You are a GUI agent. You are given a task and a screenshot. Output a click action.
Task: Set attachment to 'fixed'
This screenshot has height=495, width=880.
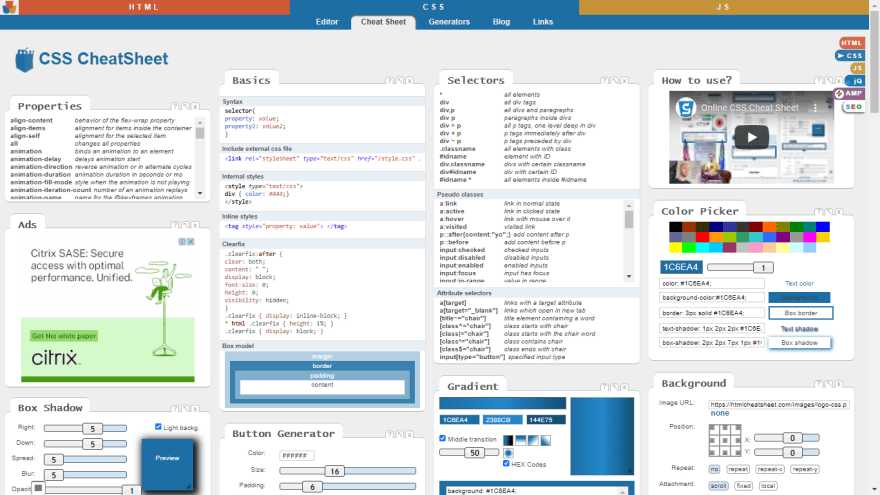[x=744, y=485]
